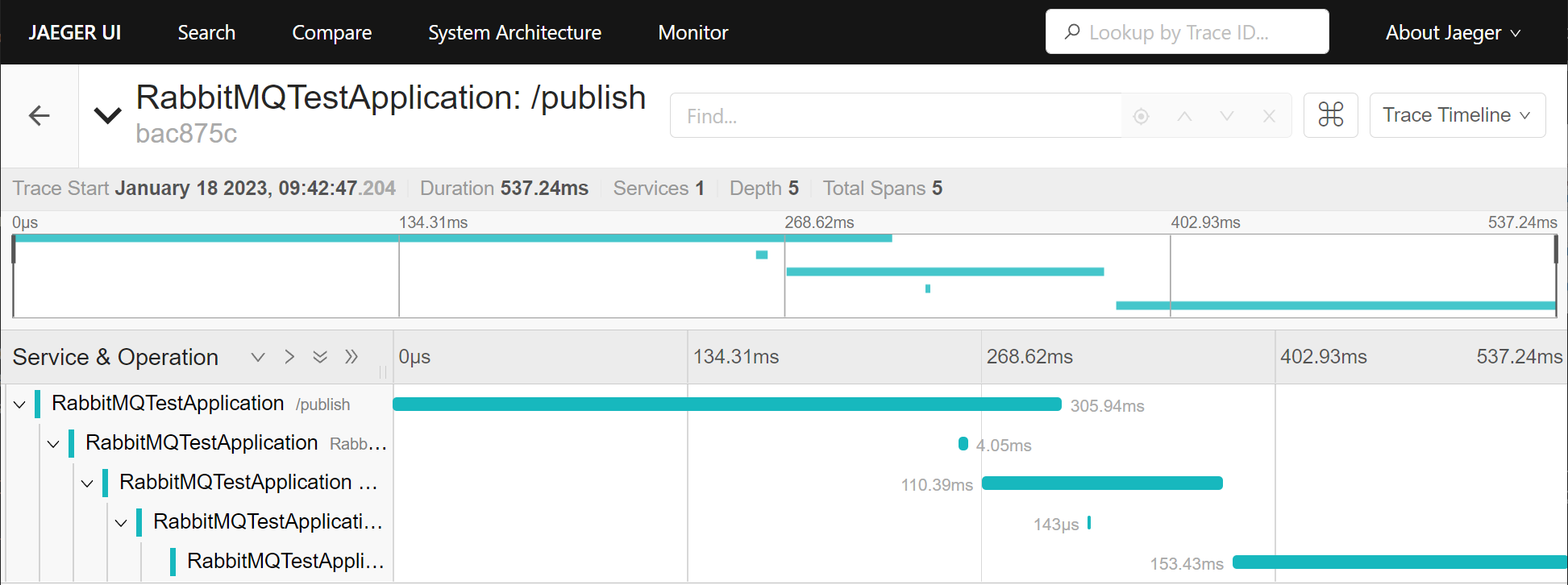Open the Monitor nav item
1568x585 pixels.
pyautogui.click(x=692, y=32)
